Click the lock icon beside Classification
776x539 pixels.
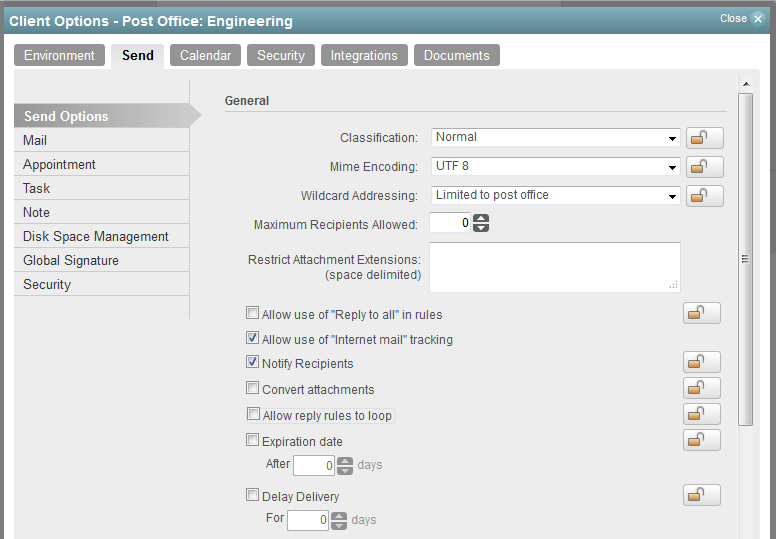point(705,138)
